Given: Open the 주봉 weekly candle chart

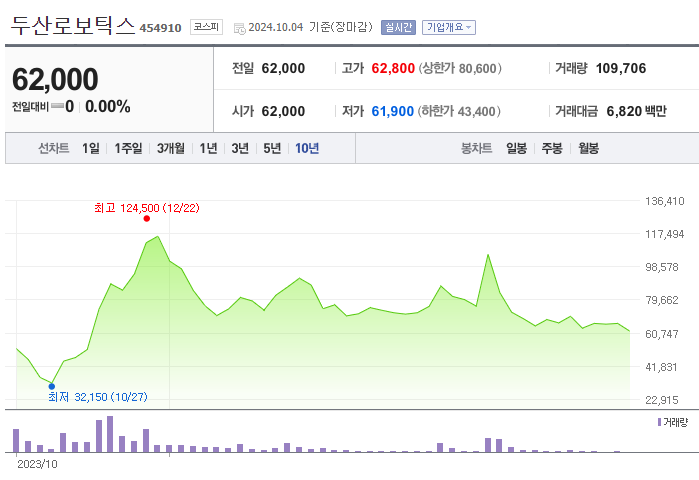Looking at the screenshot, I should pos(552,148).
